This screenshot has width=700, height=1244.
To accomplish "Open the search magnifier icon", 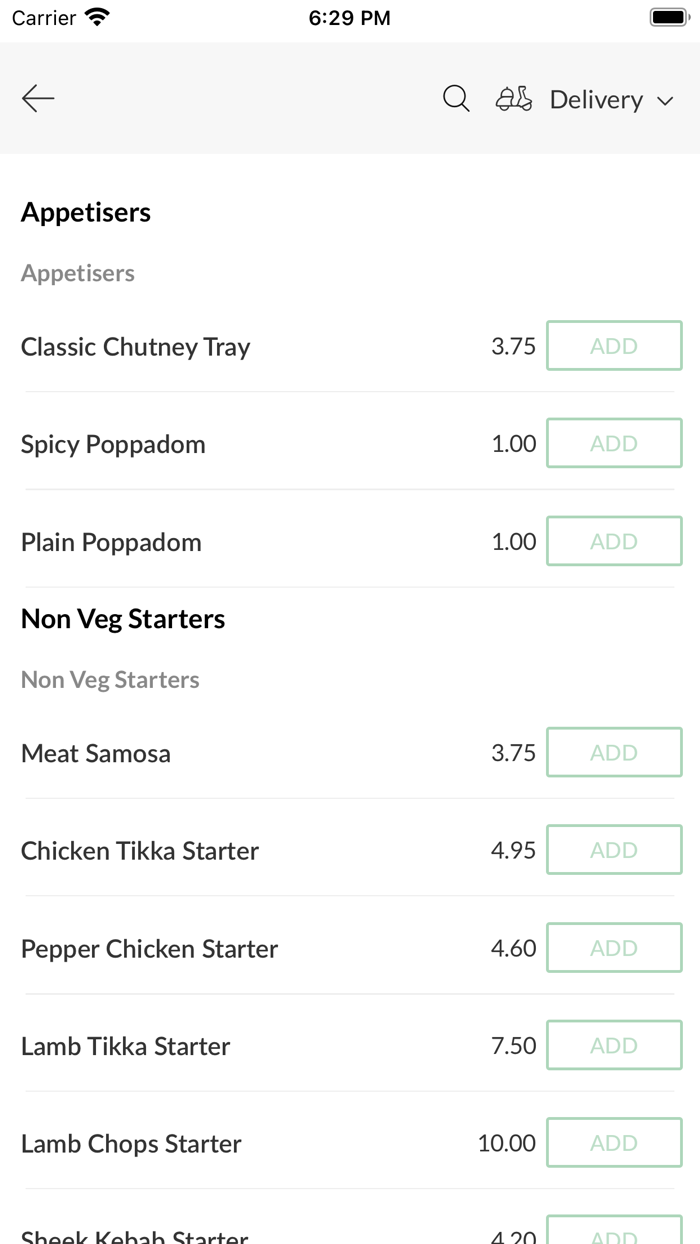I will point(456,98).
